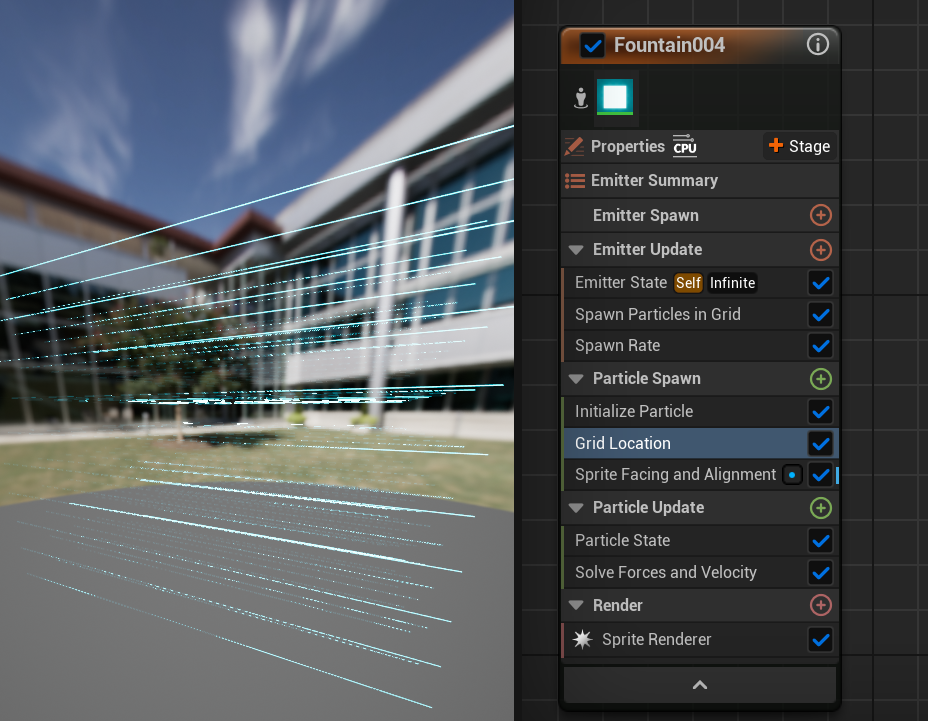Click the Particle Update group label
Viewport: 928px width, 721px height.
coord(649,507)
